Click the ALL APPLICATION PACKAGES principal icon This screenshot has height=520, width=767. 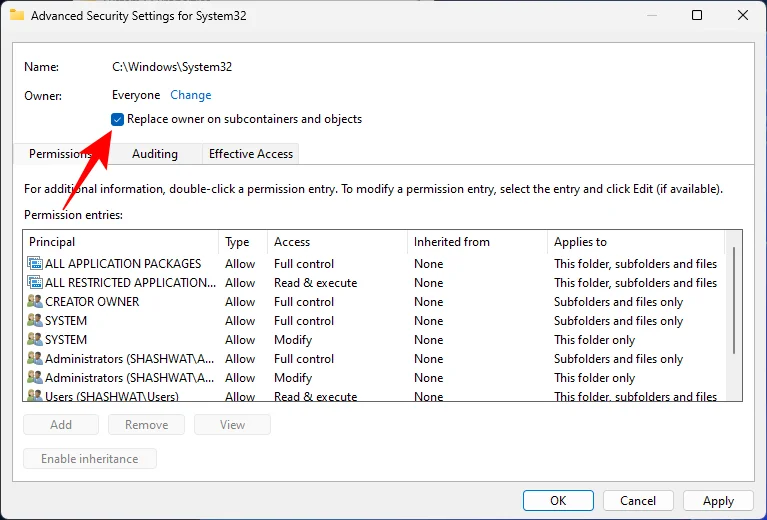click(35, 264)
